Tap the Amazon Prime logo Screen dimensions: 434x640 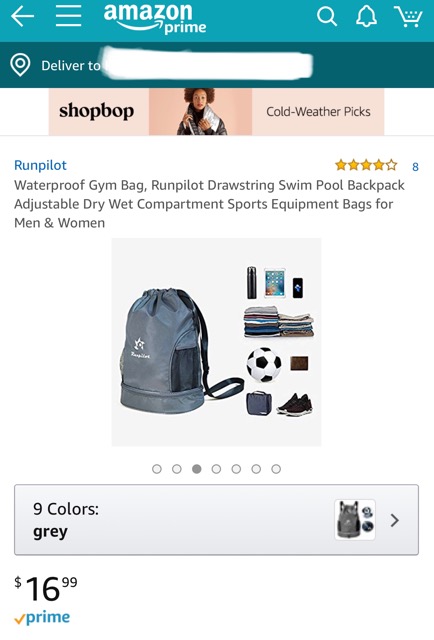pyautogui.click(x=155, y=18)
